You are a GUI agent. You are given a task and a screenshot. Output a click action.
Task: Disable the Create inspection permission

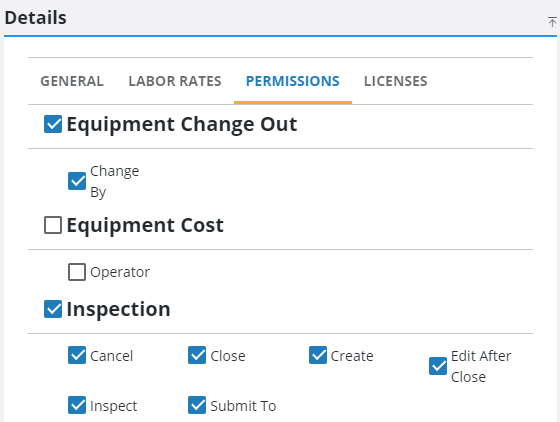click(x=318, y=355)
